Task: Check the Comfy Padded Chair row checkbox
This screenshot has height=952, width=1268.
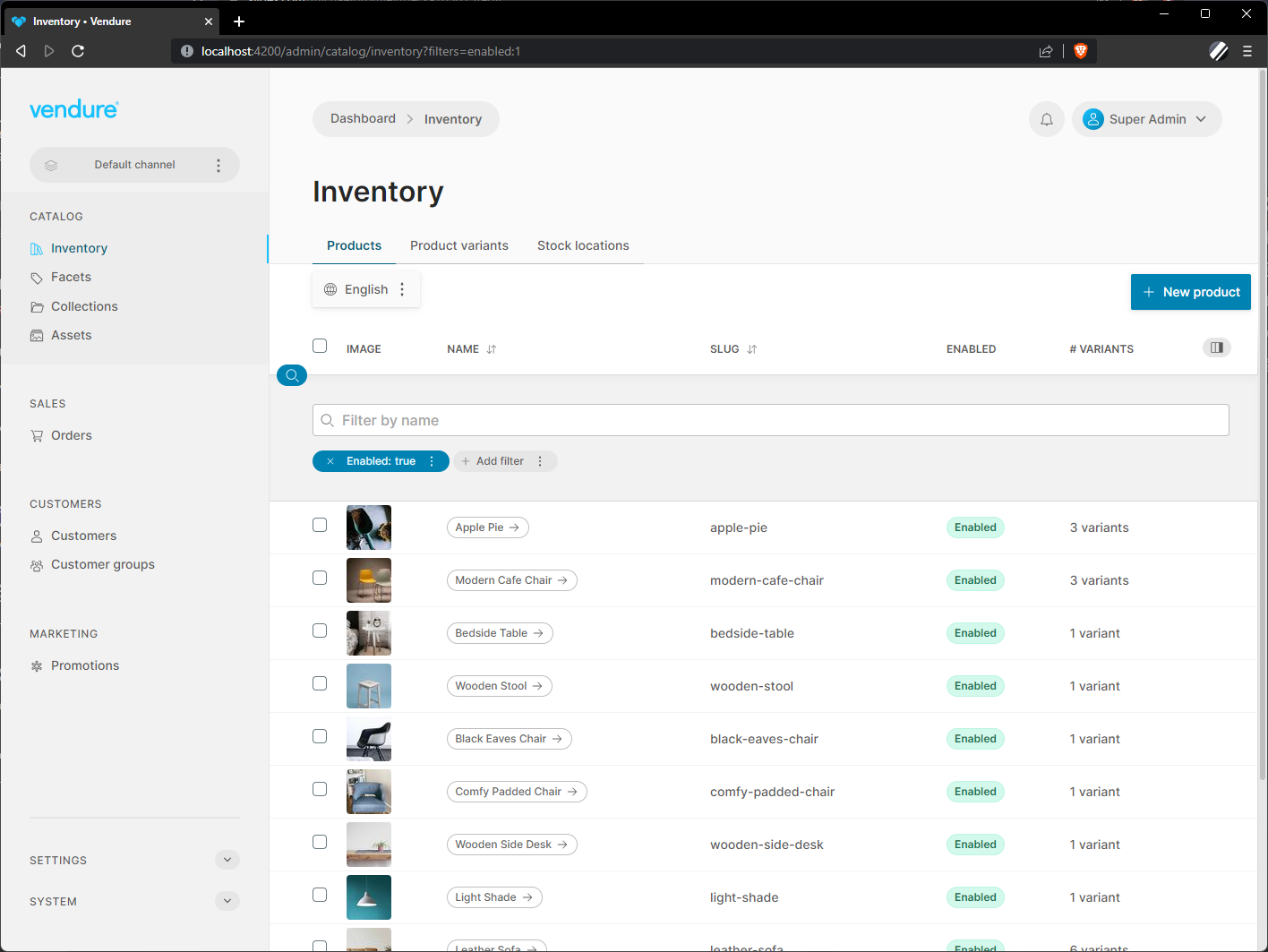Action: coord(320,789)
